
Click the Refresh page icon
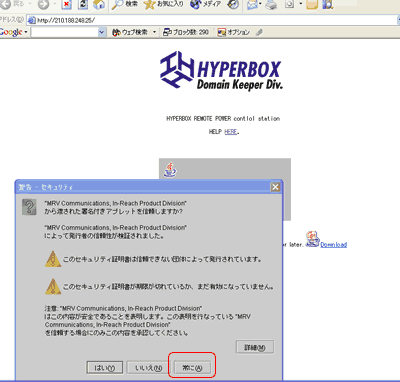coord(83,4)
